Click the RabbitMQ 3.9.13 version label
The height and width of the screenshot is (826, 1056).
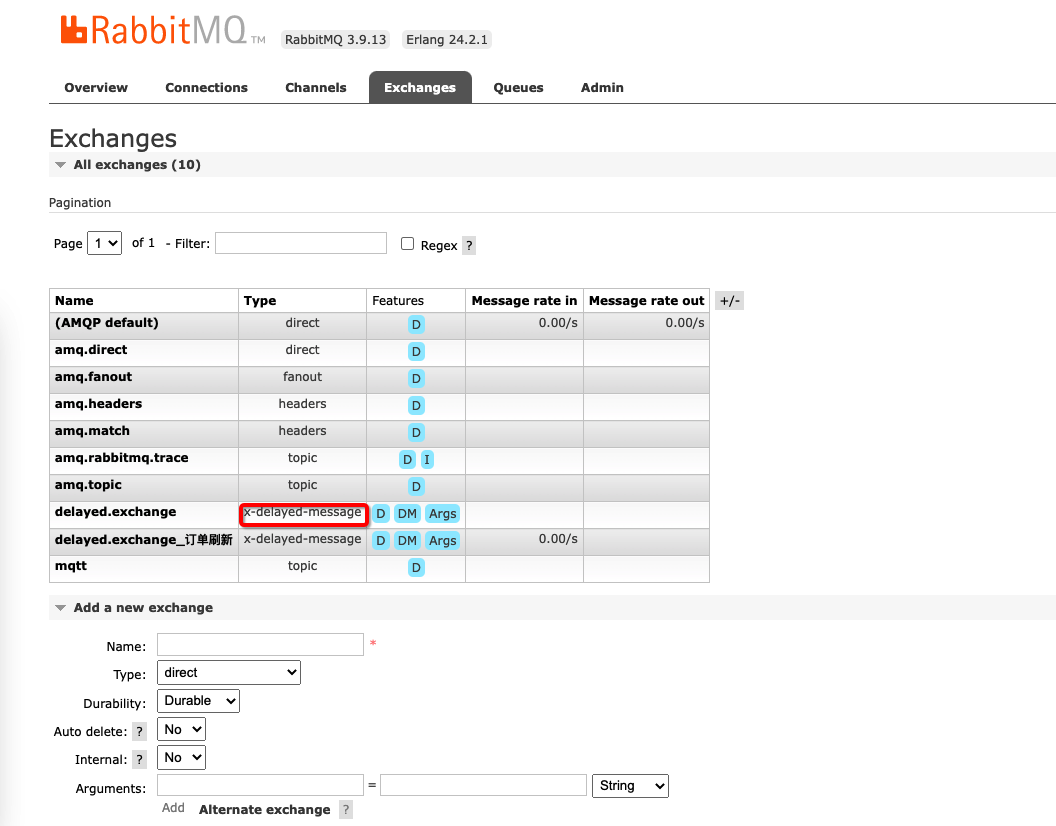335,40
